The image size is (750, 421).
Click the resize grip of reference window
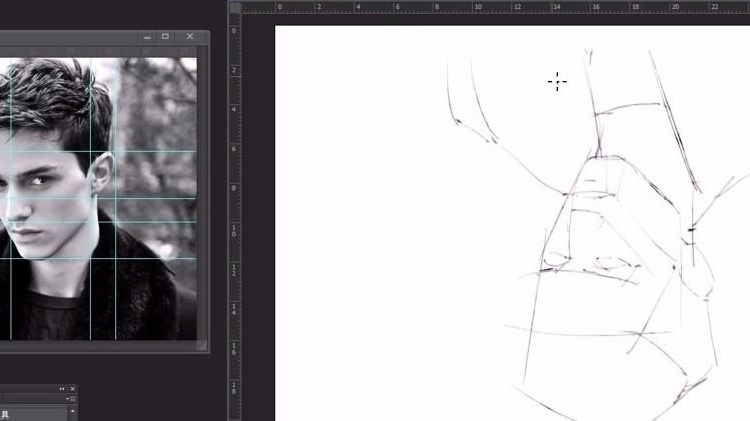[203, 346]
